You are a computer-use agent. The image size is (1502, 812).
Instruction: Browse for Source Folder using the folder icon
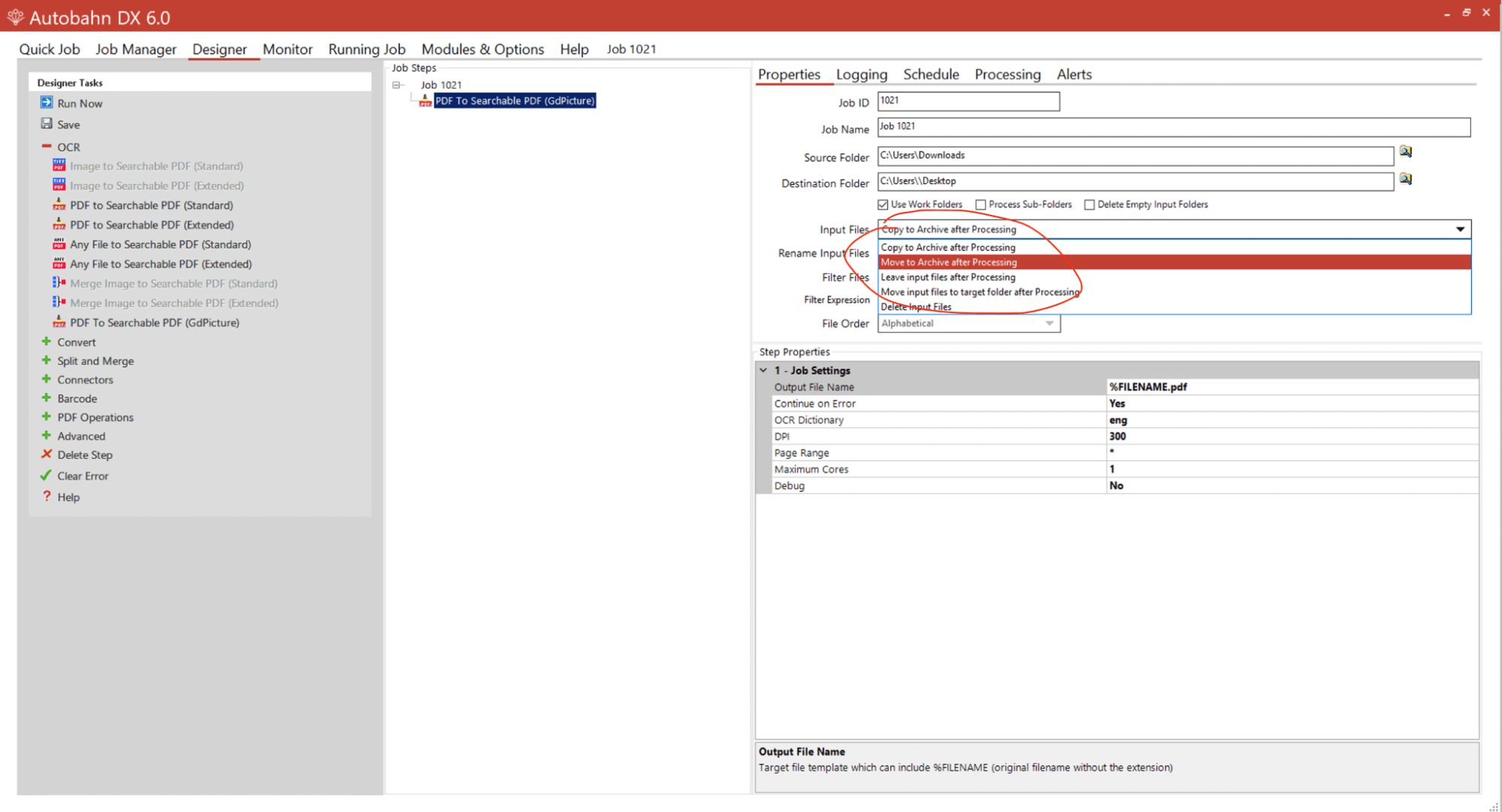coord(1405,152)
